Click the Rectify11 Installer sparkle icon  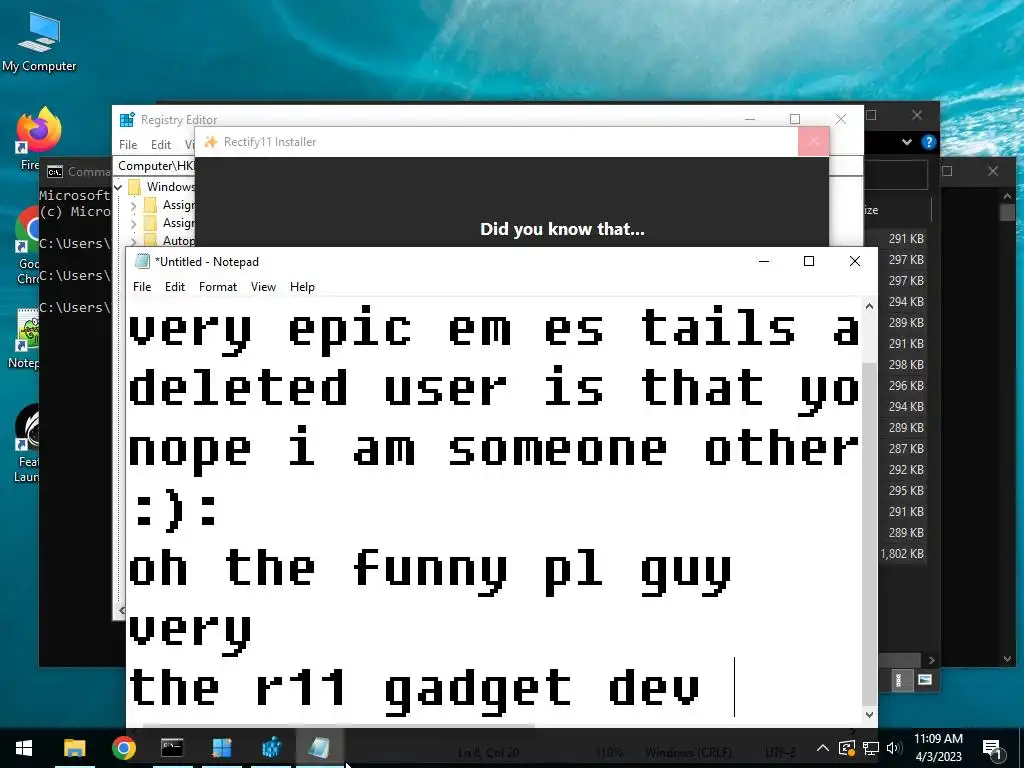tap(210, 142)
